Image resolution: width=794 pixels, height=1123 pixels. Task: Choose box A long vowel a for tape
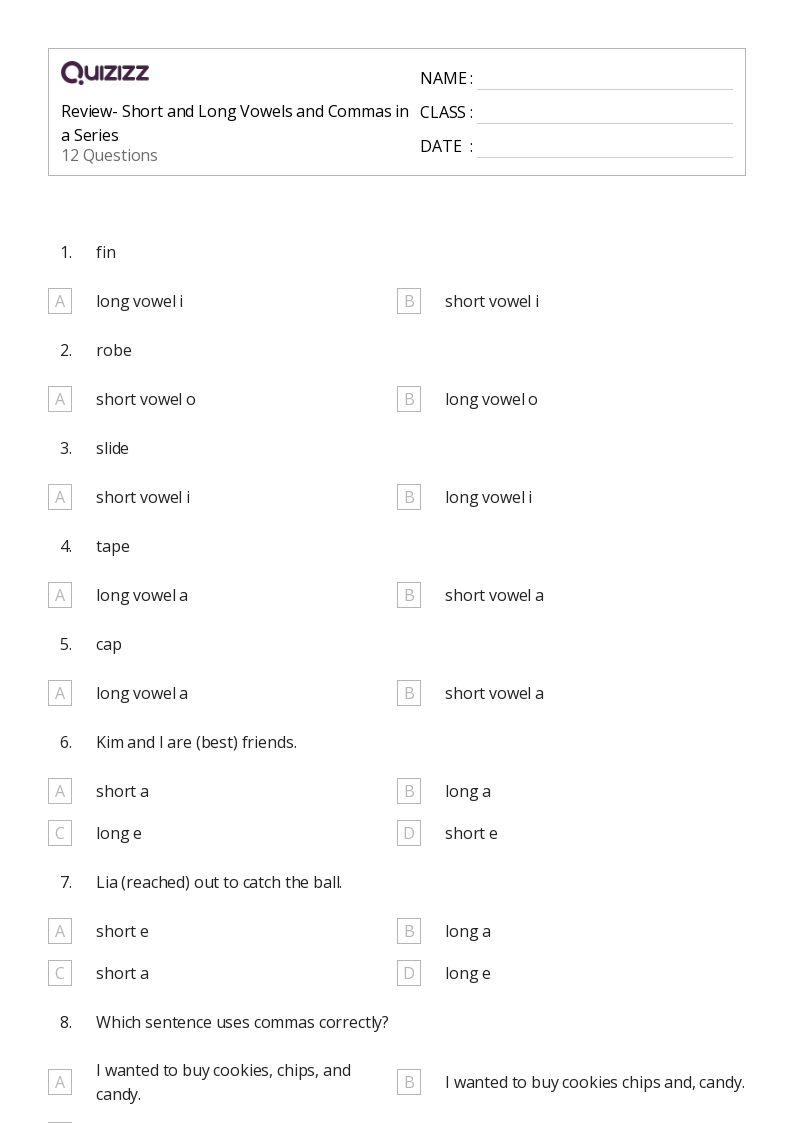click(60, 595)
